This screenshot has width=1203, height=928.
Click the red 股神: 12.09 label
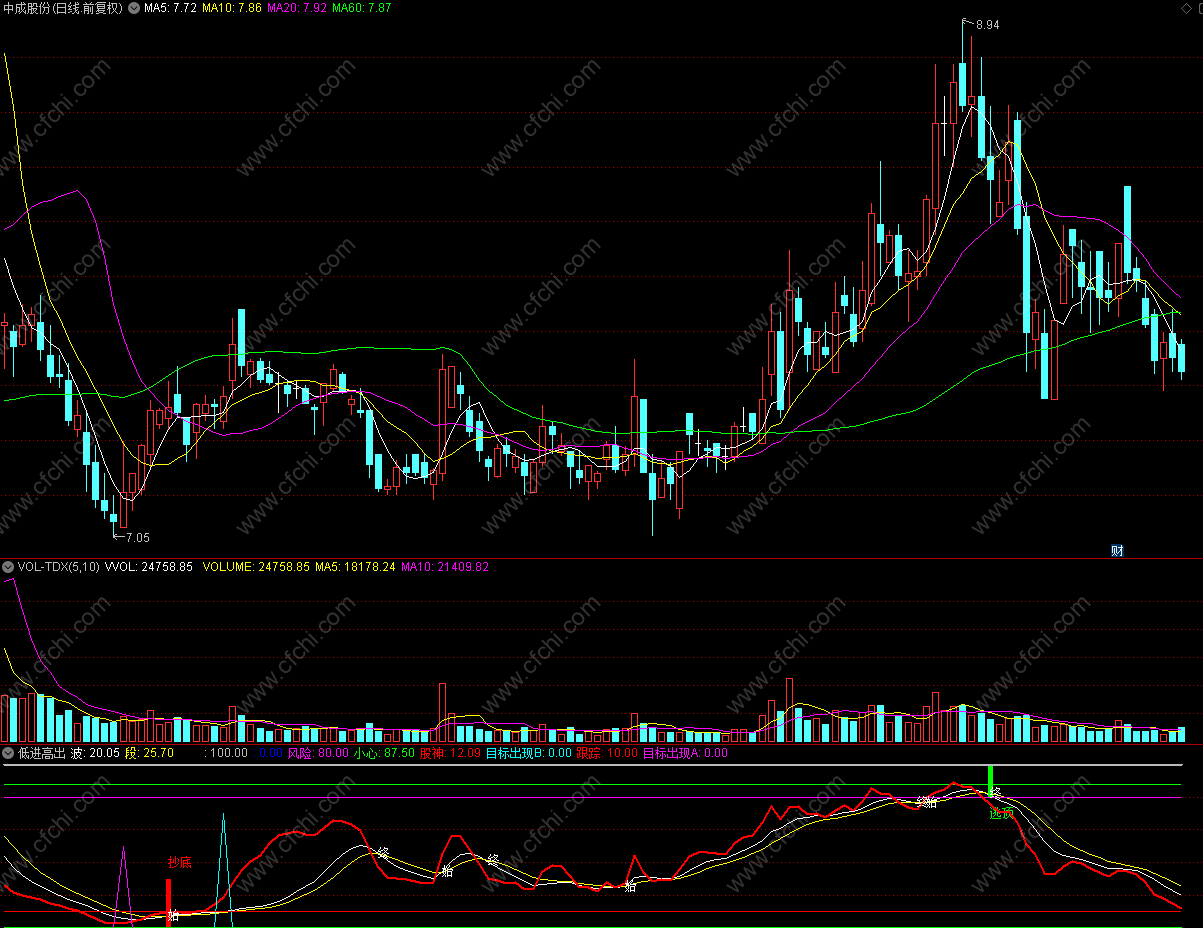pyautogui.click(x=450, y=753)
